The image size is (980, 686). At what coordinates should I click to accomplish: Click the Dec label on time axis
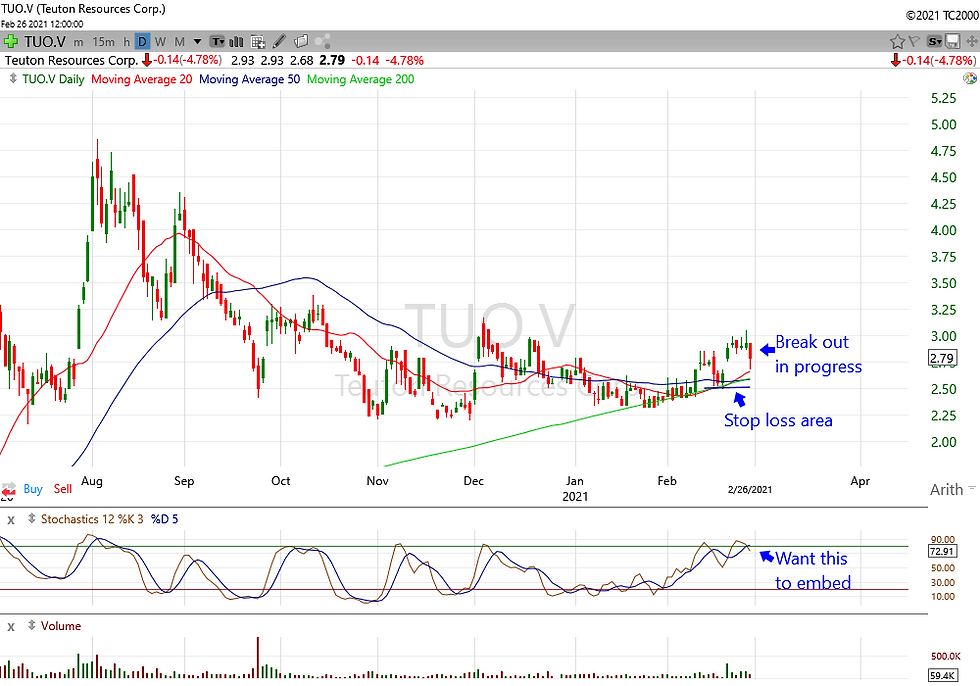[474, 481]
